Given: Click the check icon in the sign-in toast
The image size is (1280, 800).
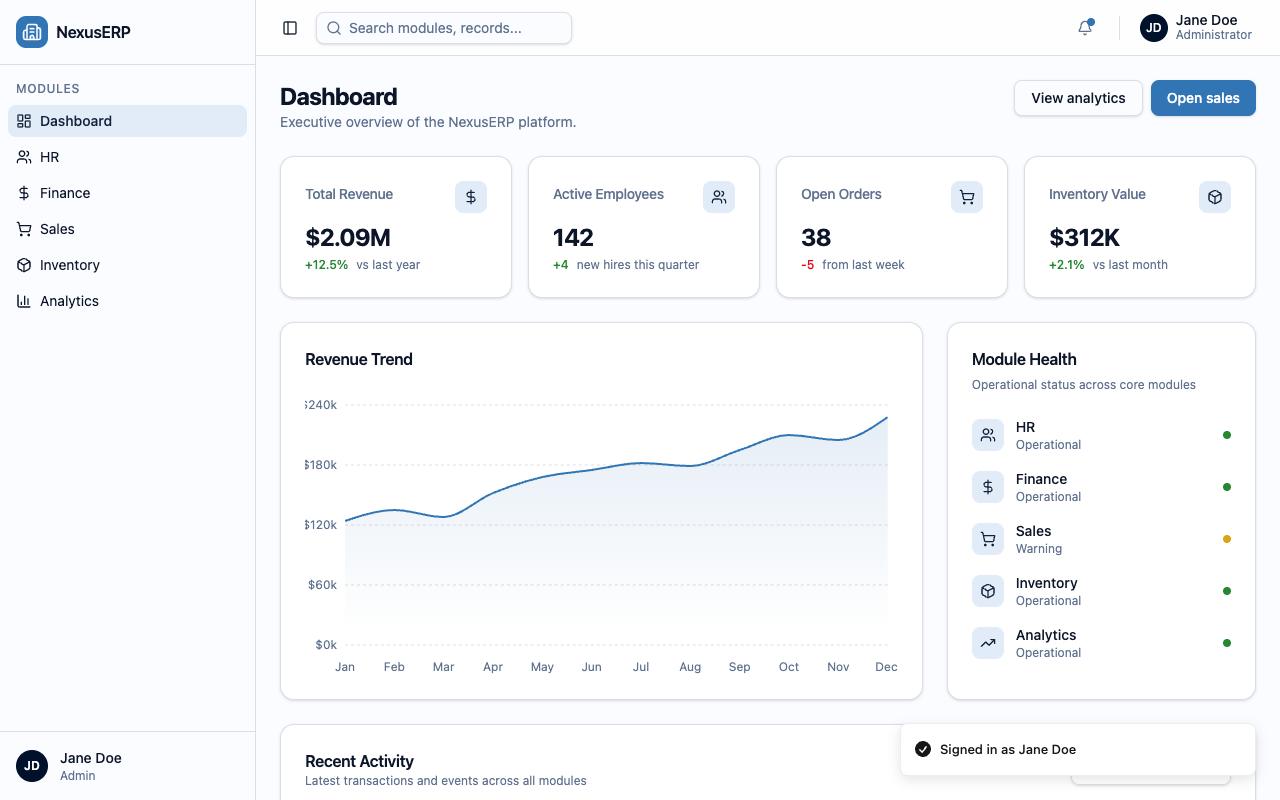Looking at the screenshot, I should coord(923,749).
